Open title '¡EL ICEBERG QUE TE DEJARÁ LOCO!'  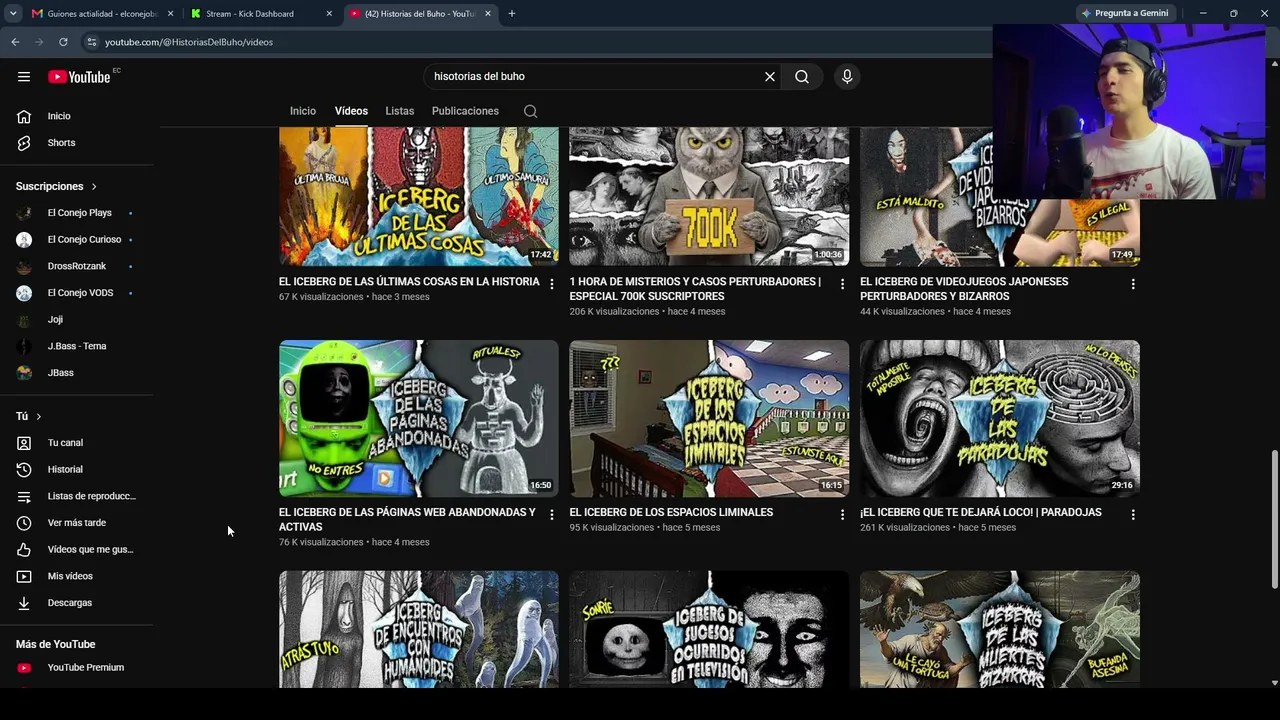tap(981, 512)
